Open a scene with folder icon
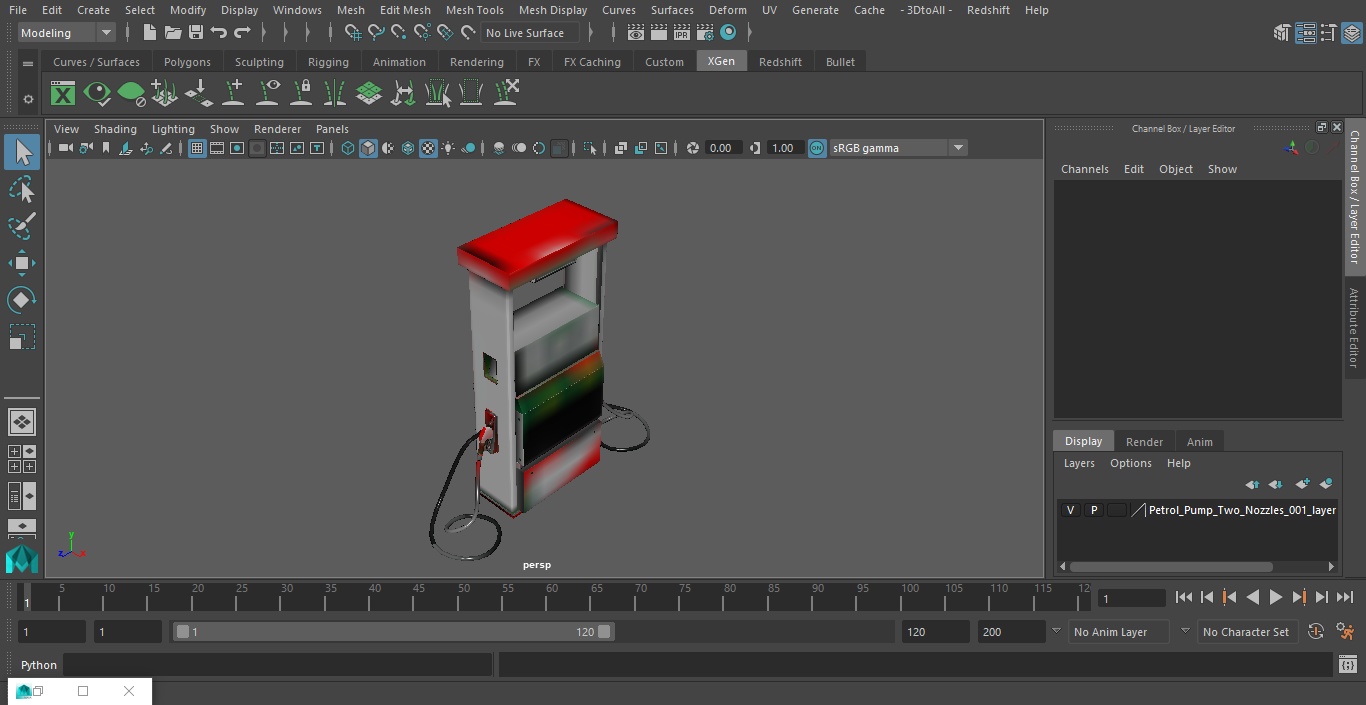The image size is (1366, 705). 172,33
